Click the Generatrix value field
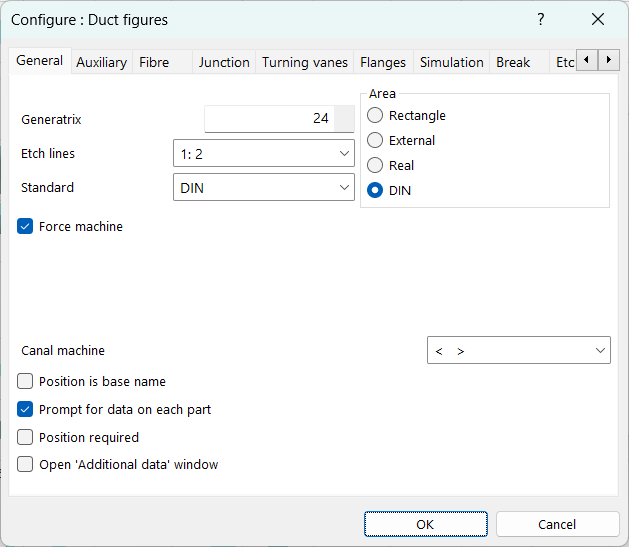Screen dimensions: 629x547 270,119
